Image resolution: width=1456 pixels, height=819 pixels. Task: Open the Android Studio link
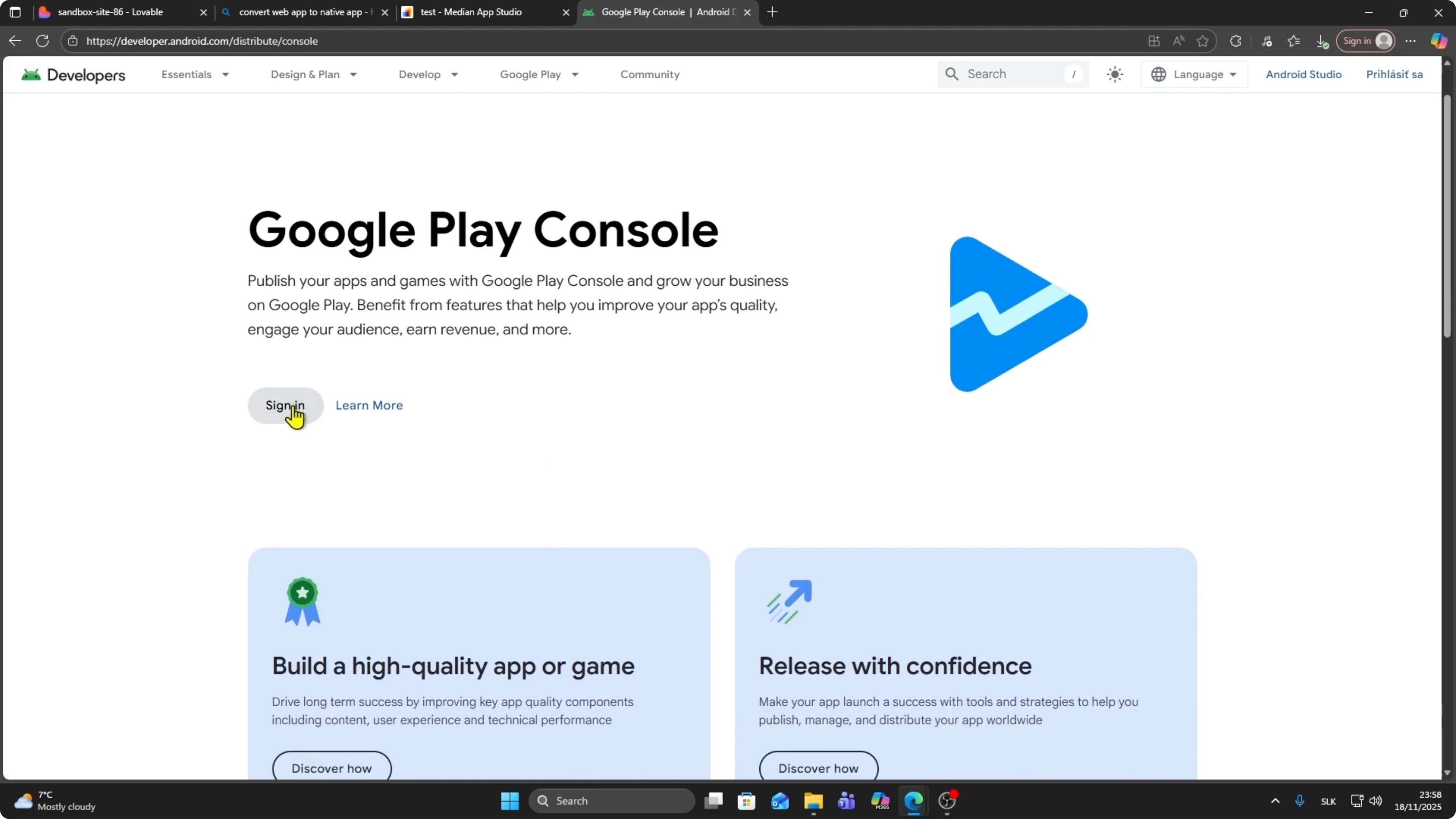tap(1303, 75)
